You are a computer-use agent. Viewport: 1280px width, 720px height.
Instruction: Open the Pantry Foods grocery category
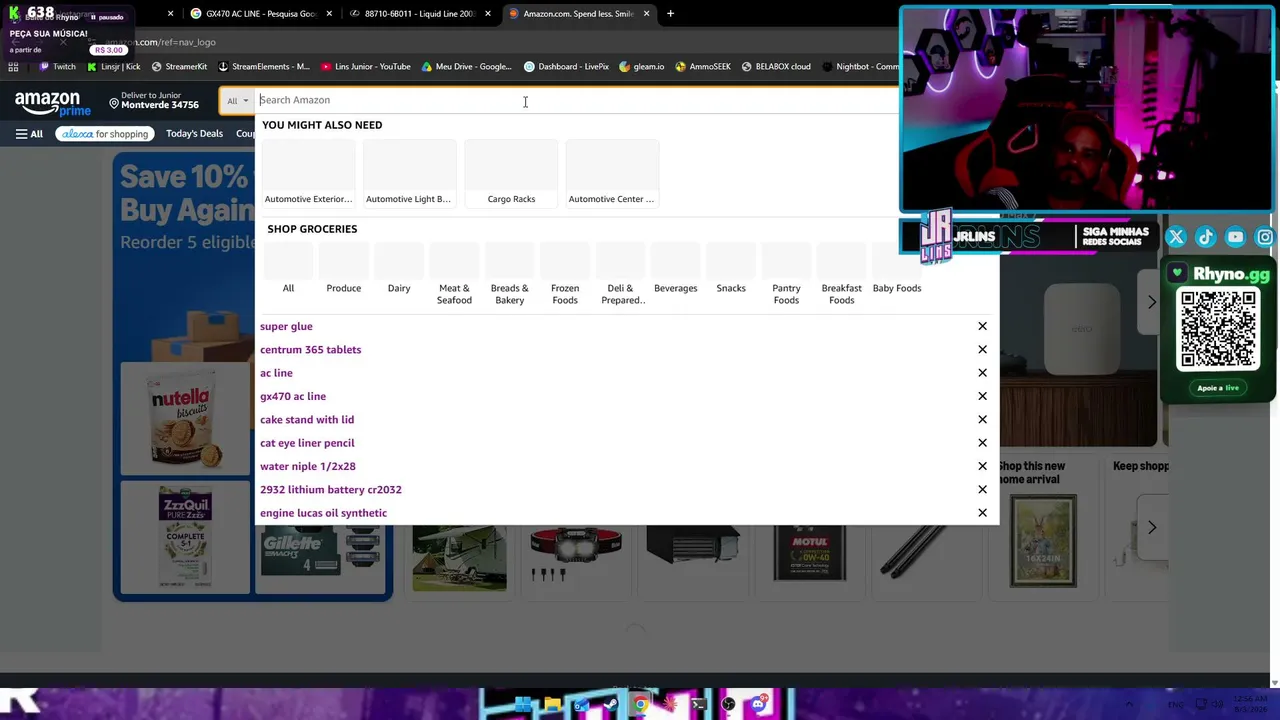(786, 275)
